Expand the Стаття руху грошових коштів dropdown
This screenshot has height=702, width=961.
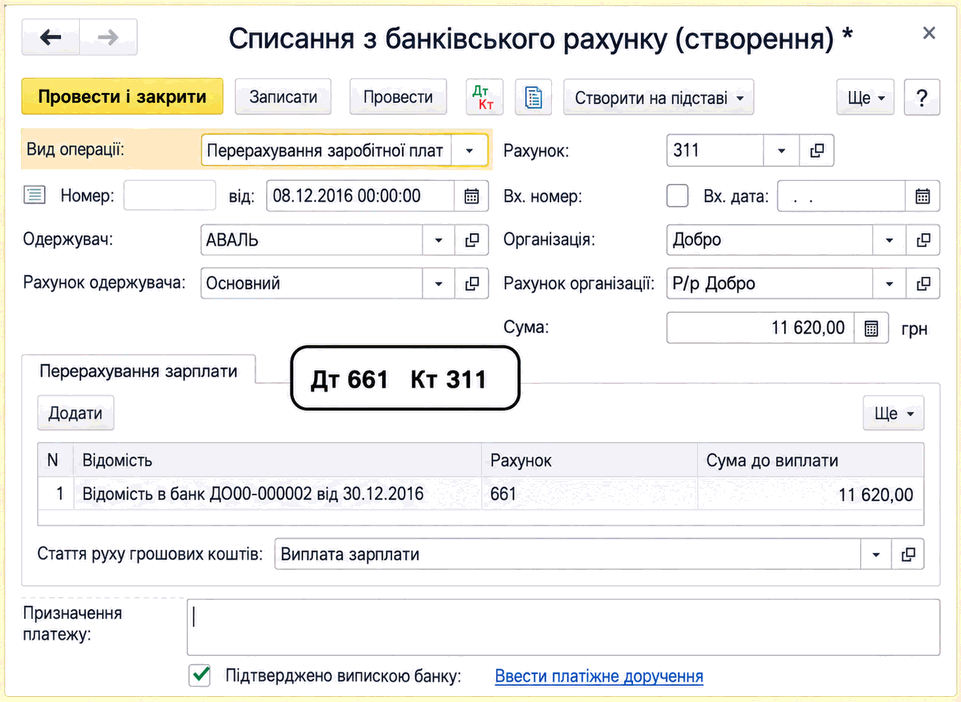pos(876,554)
